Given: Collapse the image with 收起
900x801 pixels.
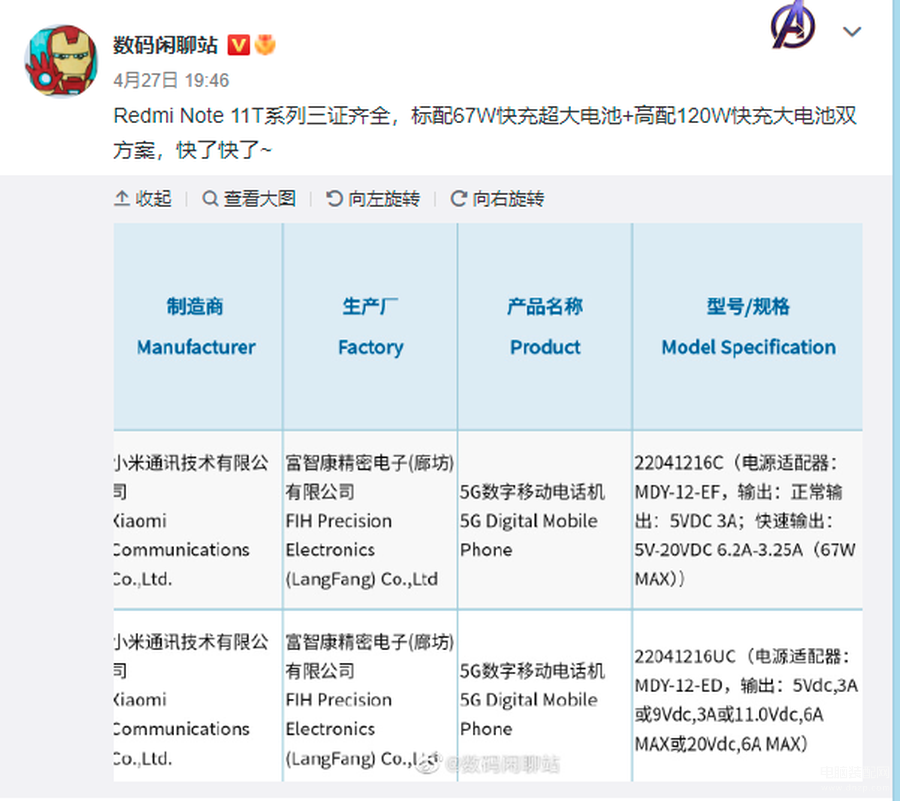Looking at the screenshot, I should [143, 199].
